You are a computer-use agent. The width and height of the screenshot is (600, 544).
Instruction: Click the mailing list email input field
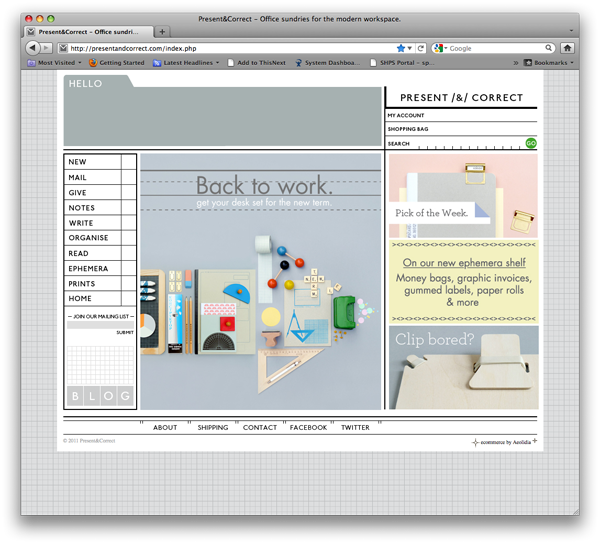[x=100, y=325]
